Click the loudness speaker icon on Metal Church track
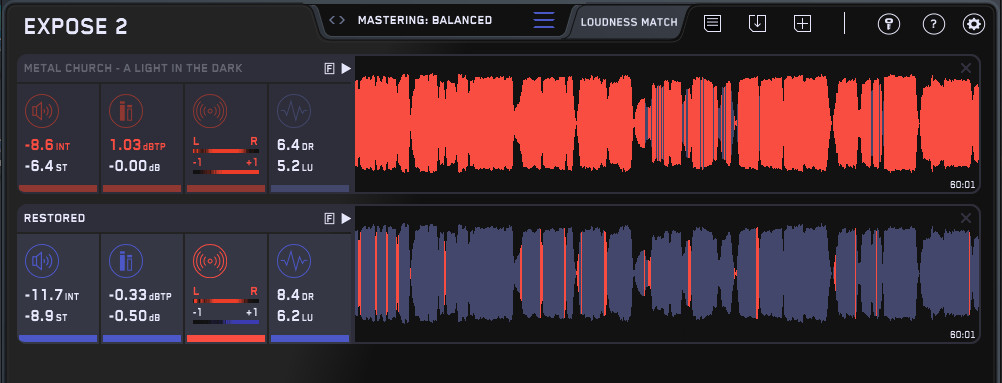Viewport: 1002px width, 383px height. [42, 111]
